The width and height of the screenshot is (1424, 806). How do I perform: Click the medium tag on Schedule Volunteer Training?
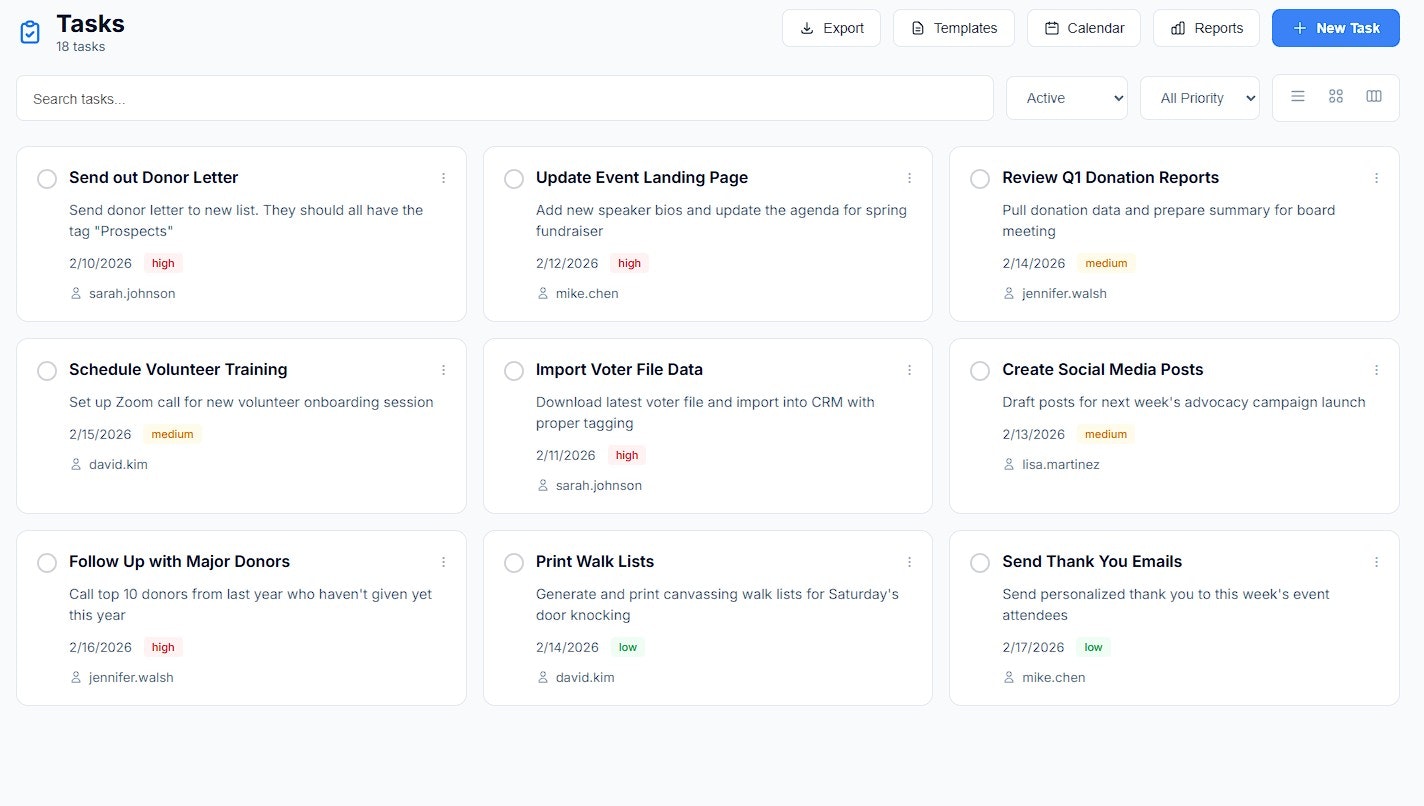pyautogui.click(x=173, y=434)
